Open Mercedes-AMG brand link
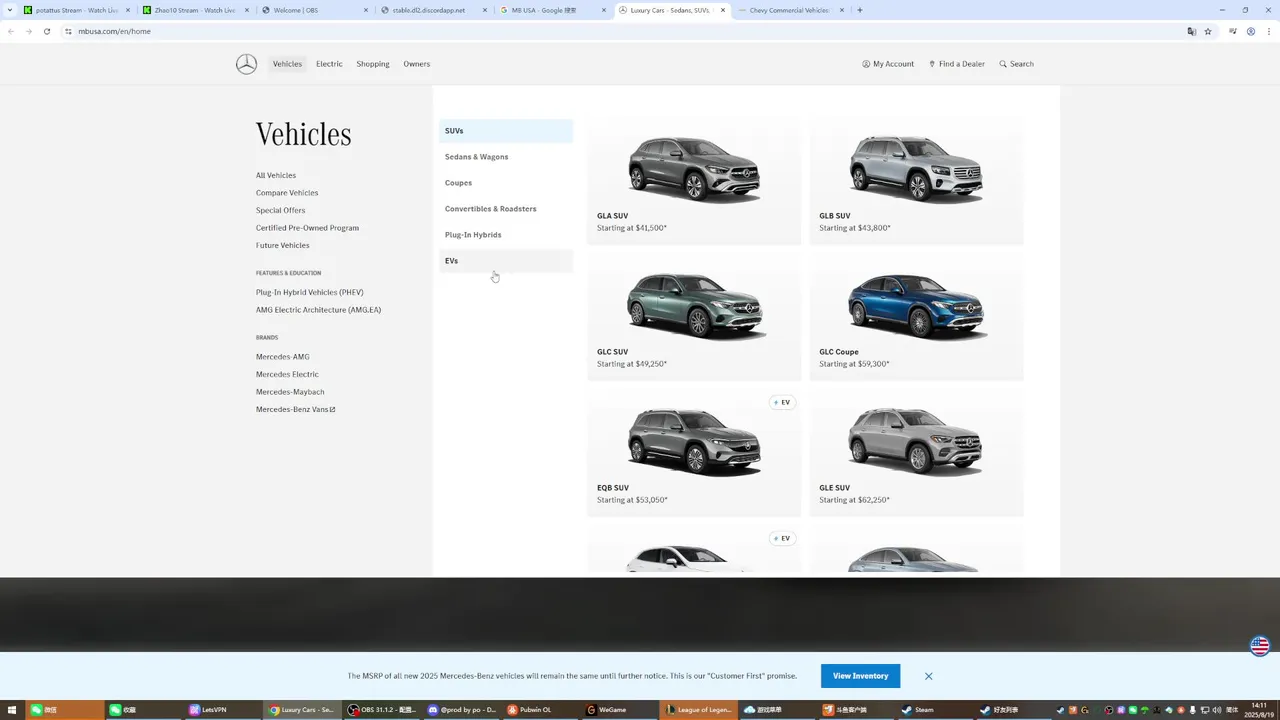The width and height of the screenshot is (1280, 720). (x=283, y=357)
